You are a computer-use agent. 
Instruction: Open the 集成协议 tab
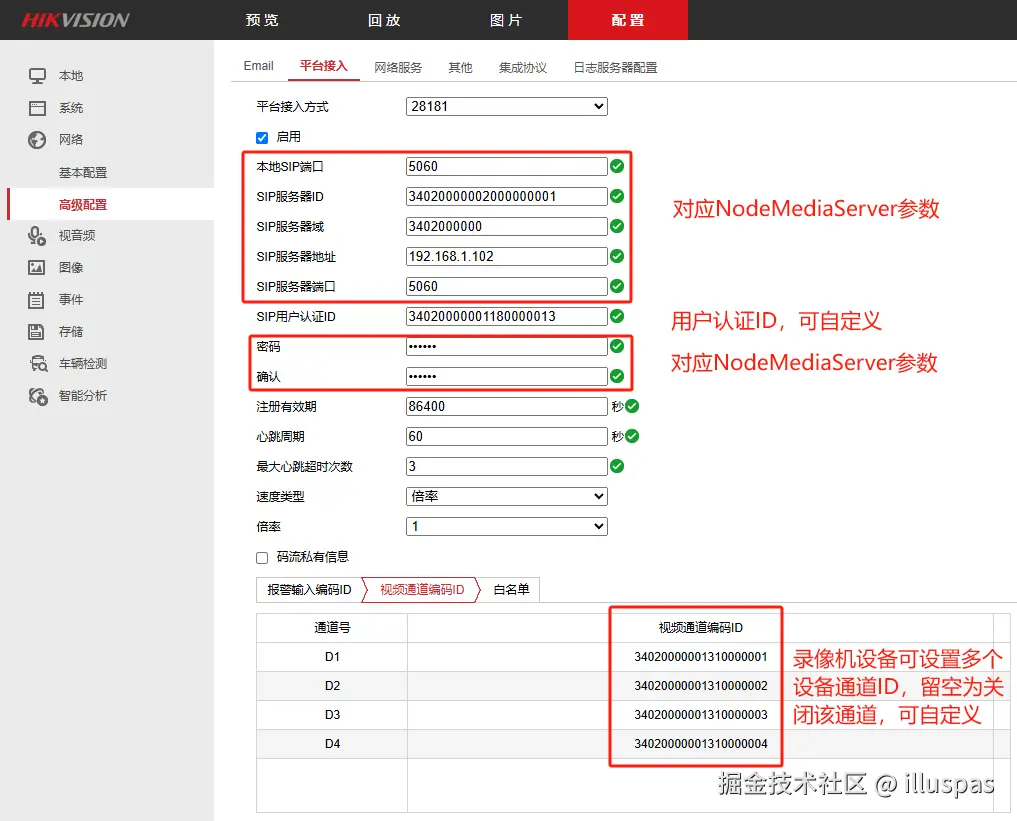(x=523, y=67)
